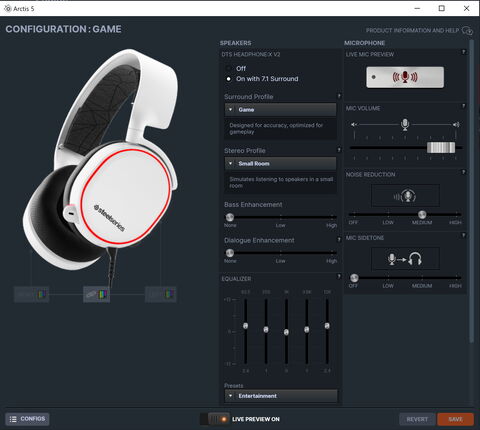Click the quiet-mic icon at volume minimum

point(354,125)
